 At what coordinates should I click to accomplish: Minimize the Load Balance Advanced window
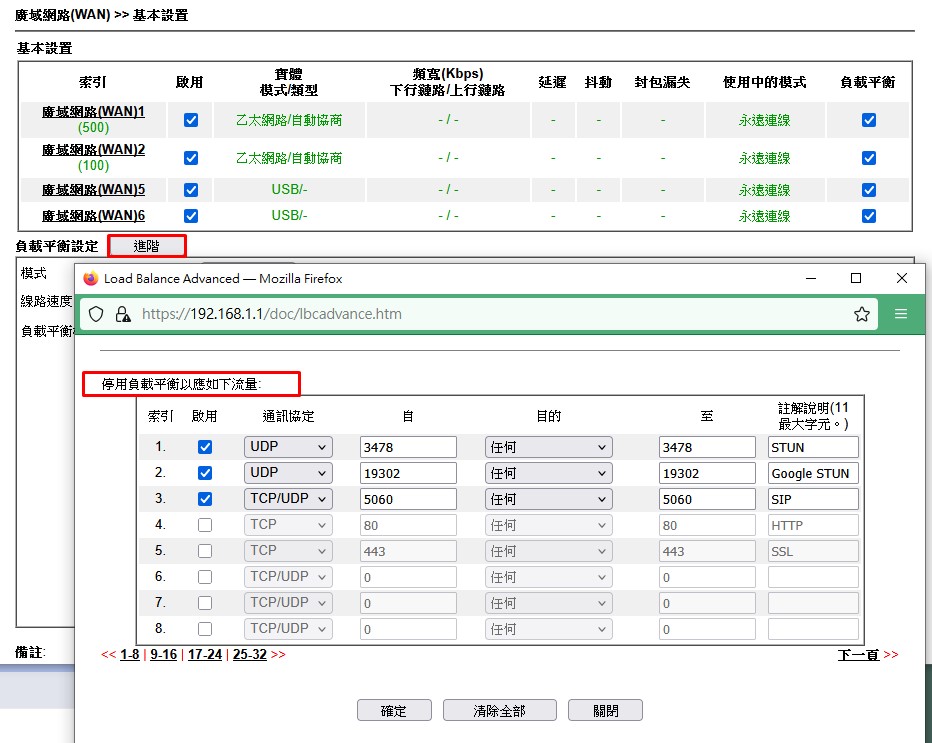810,278
